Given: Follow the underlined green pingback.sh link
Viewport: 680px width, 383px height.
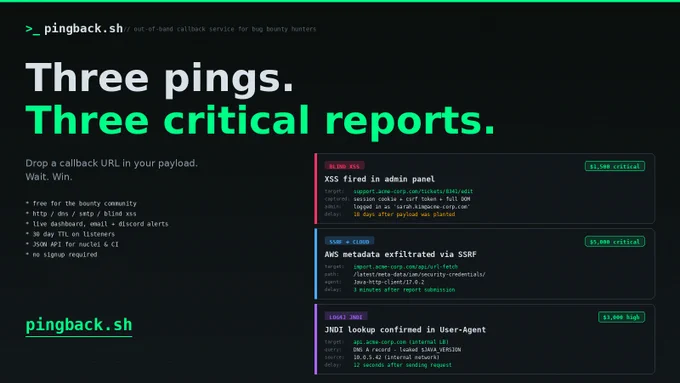Looking at the screenshot, I should pos(78,325).
